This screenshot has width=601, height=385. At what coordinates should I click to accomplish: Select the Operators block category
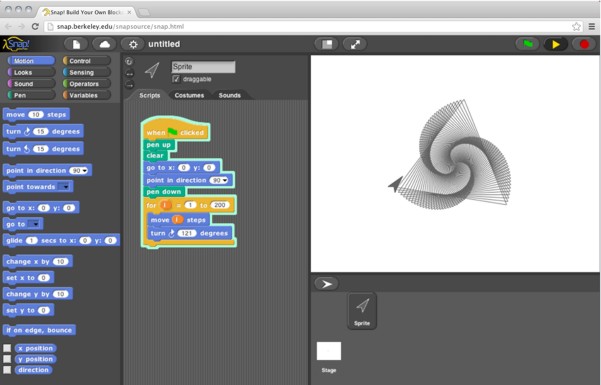pyautogui.click(x=87, y=84)
